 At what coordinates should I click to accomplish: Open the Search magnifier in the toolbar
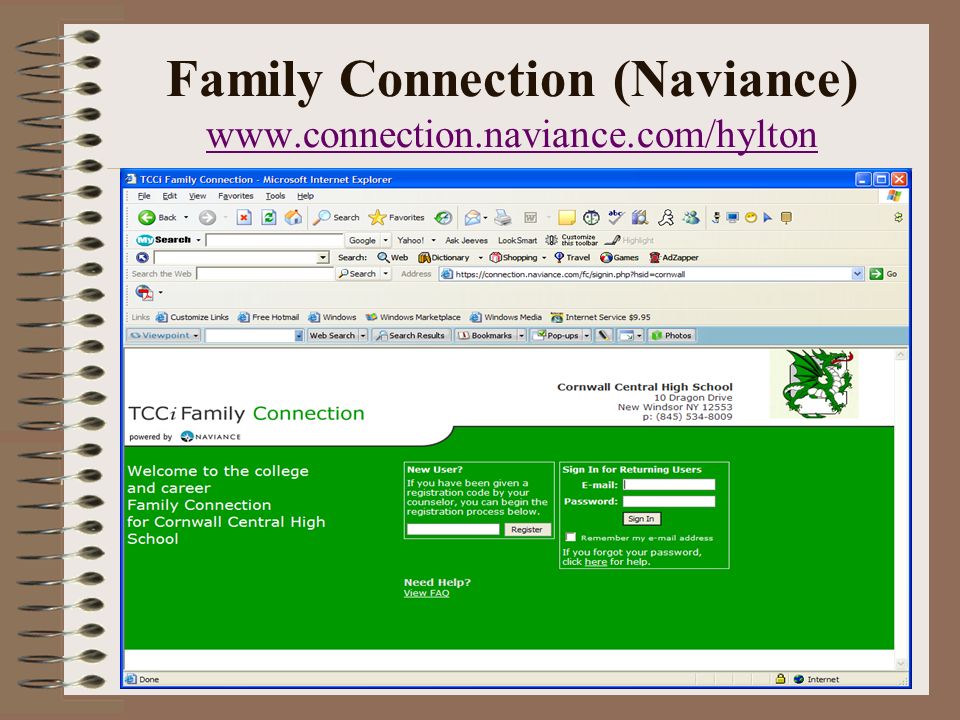click(336, 217)
